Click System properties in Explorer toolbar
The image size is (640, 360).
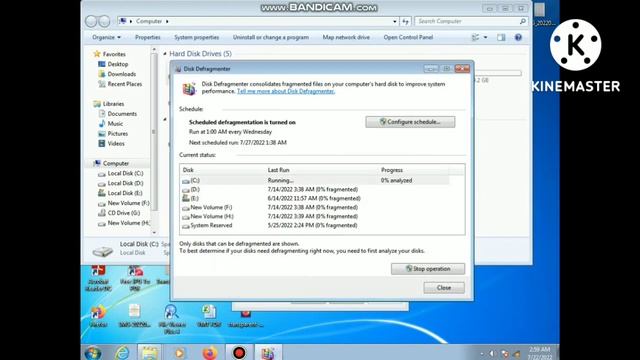click(197, 37)
